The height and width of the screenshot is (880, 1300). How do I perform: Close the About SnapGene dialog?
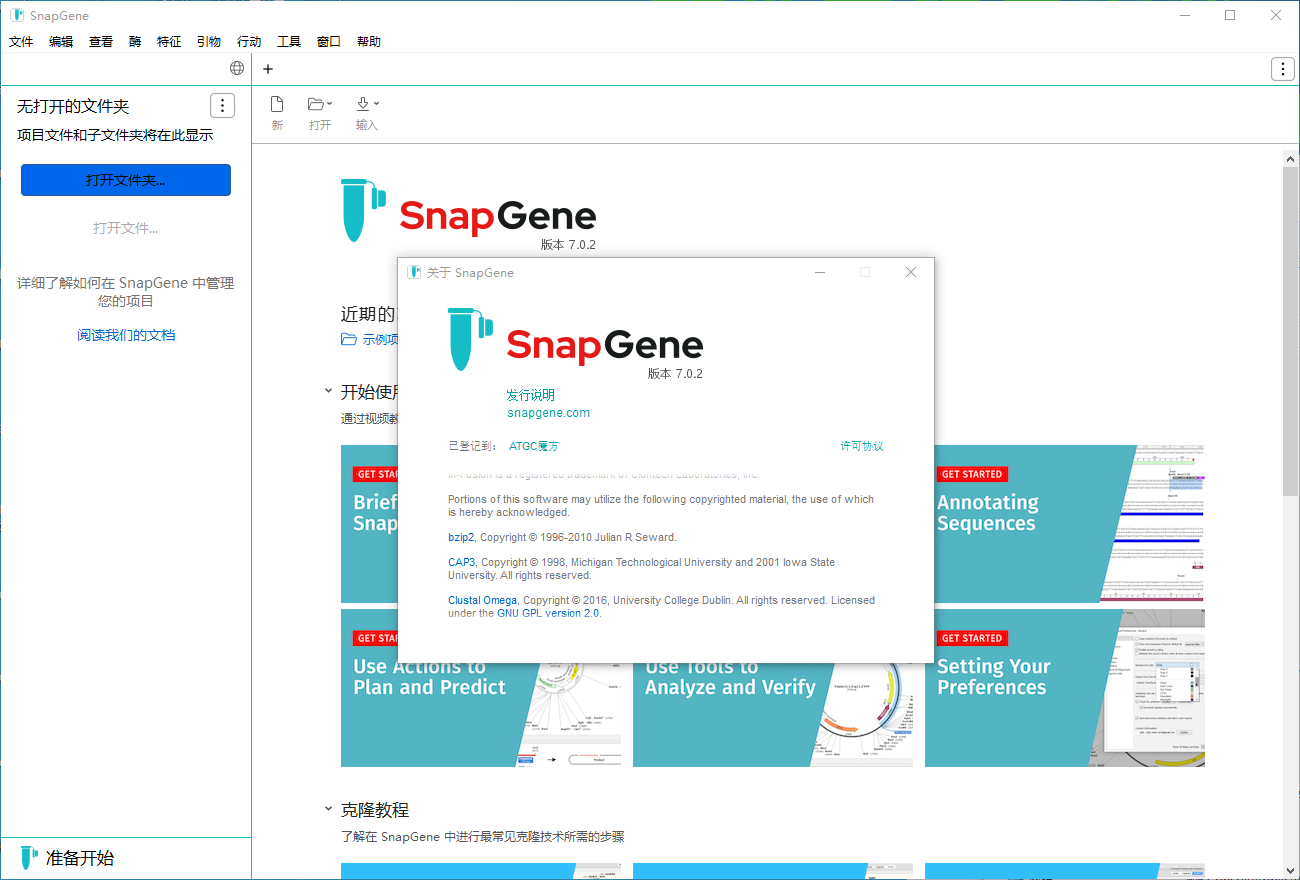click(910, 272)
